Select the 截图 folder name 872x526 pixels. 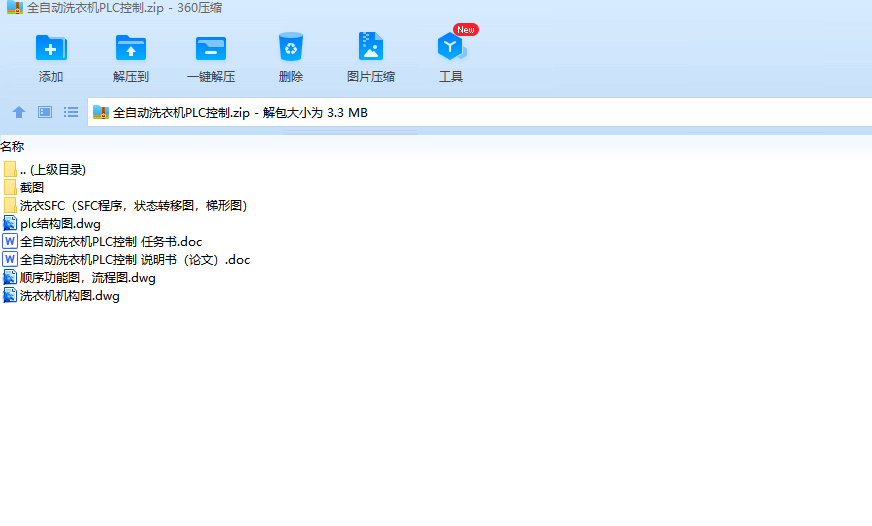pyautogui.click(x=32, y=187)
